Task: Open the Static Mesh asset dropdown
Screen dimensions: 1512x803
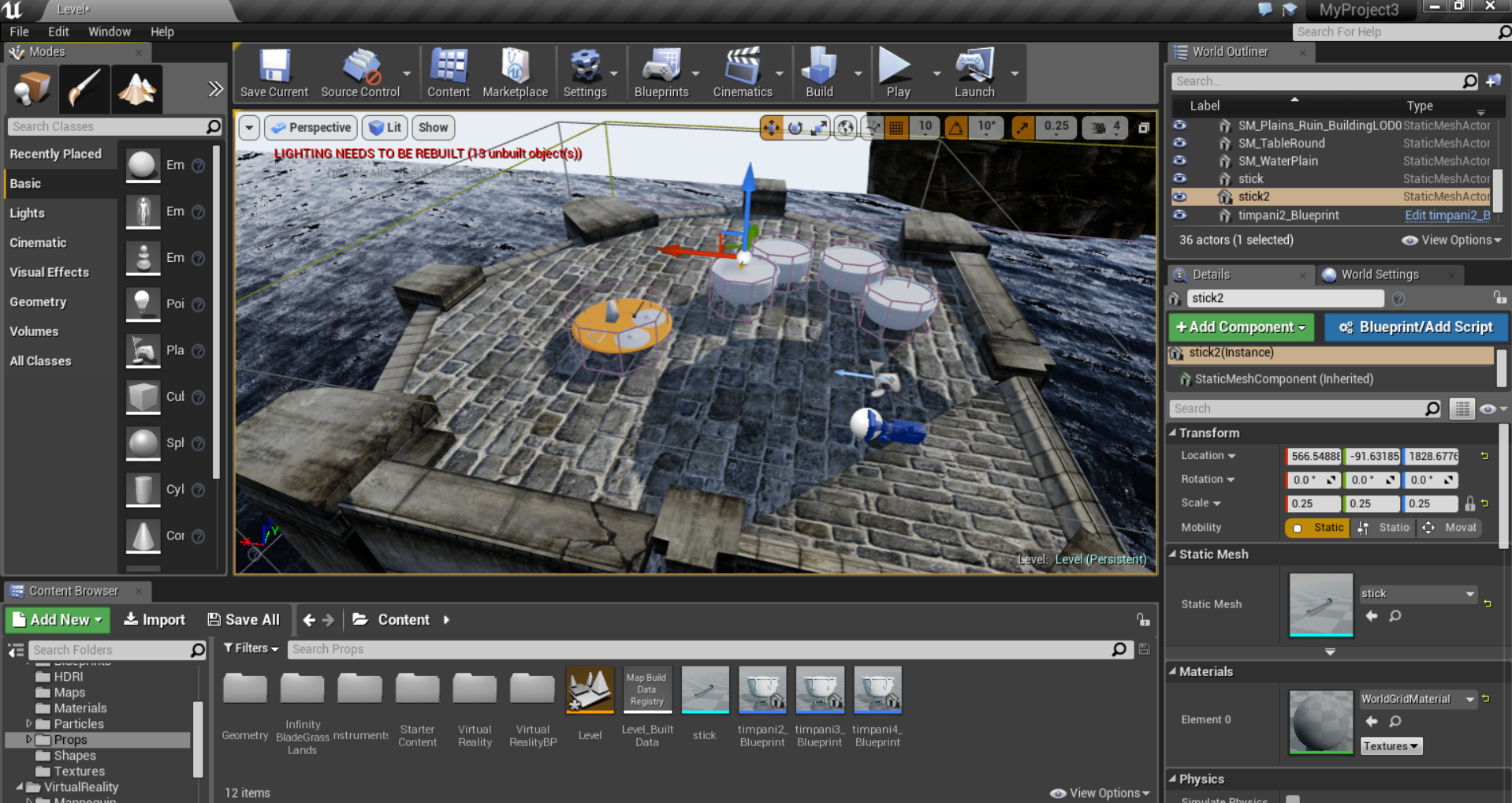Action: coord(1418,594)
